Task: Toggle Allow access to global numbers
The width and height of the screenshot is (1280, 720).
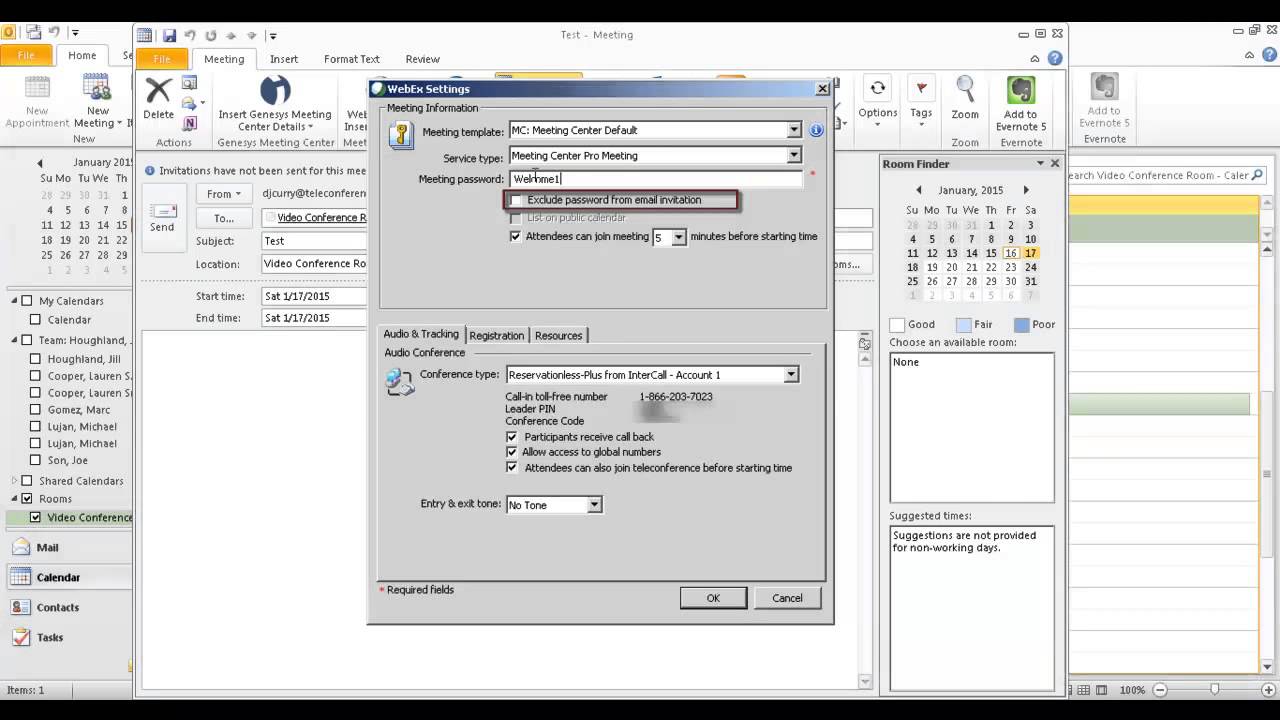Action: point(512,452)
